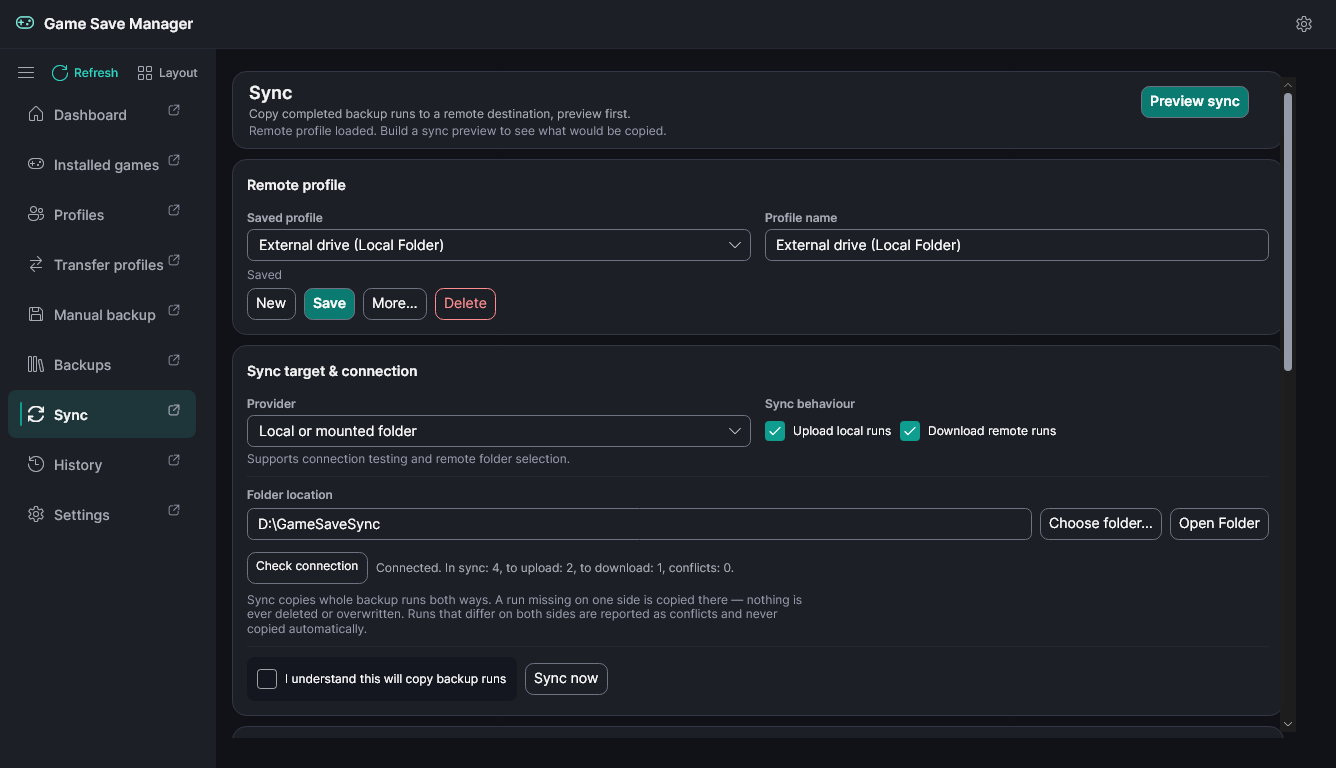Click the Game Save Manager controller logo
This screenshot has height=768, width=1336.
tap(25, 23)
